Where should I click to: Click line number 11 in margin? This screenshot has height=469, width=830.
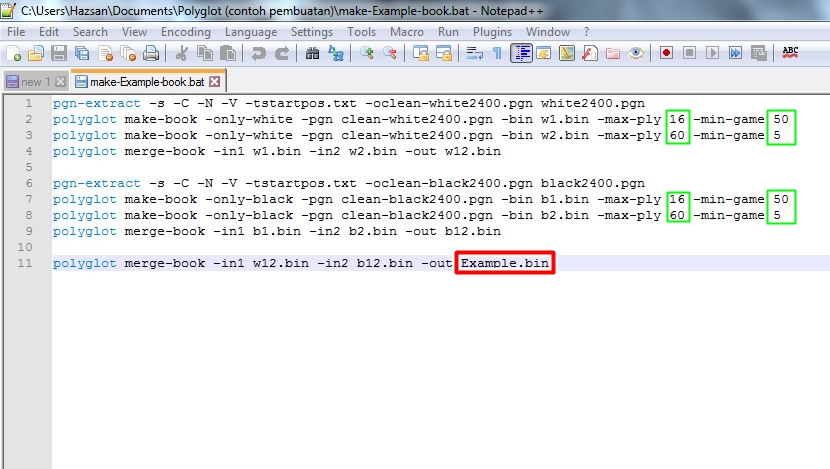[25, 263]
